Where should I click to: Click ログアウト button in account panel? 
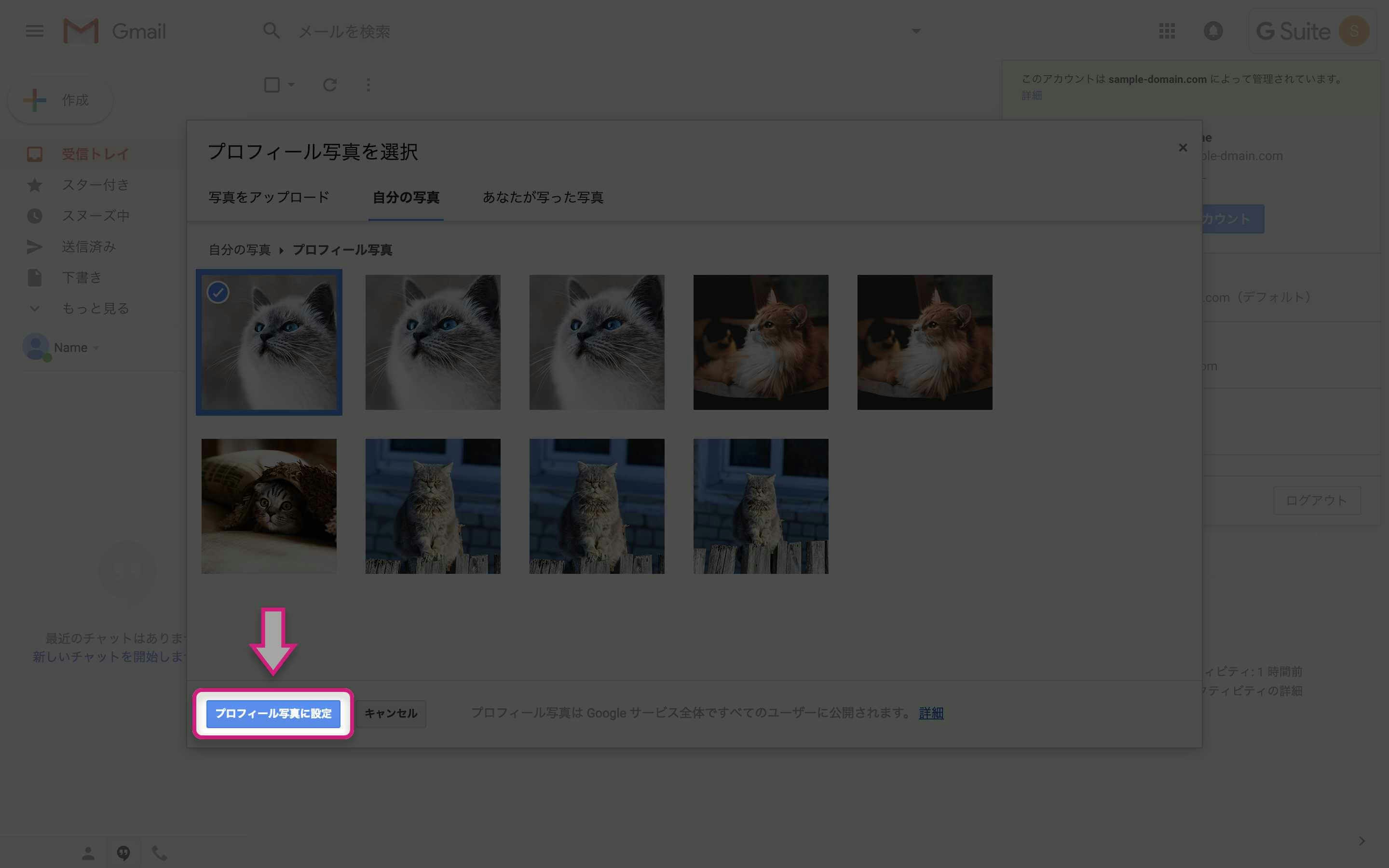click(x=1317, y=501)
